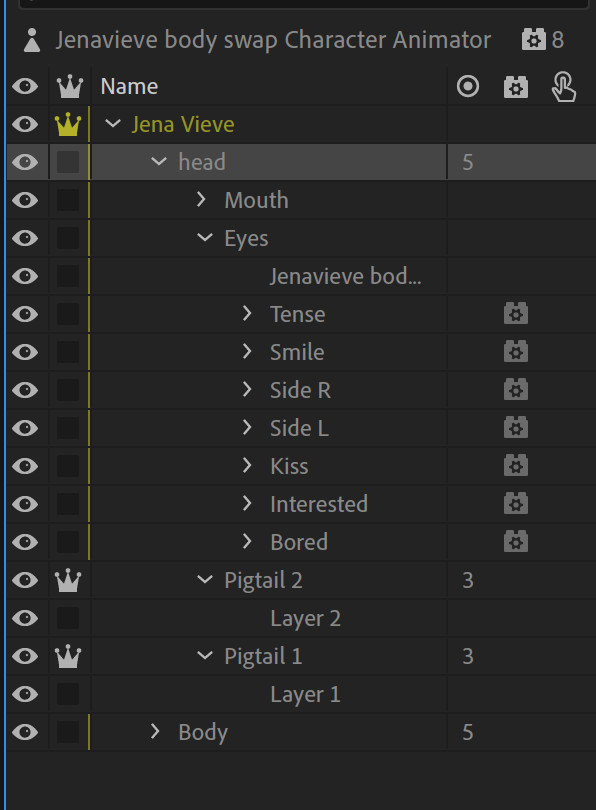Expand the Smile group
Viewport: 596px width, 810px height.
click(247, 351)
